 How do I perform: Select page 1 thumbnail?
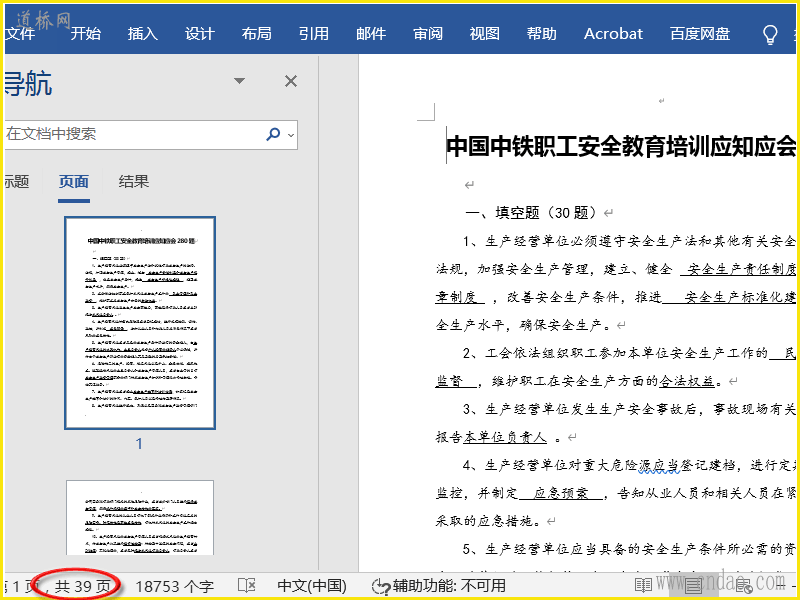[139, 323]
